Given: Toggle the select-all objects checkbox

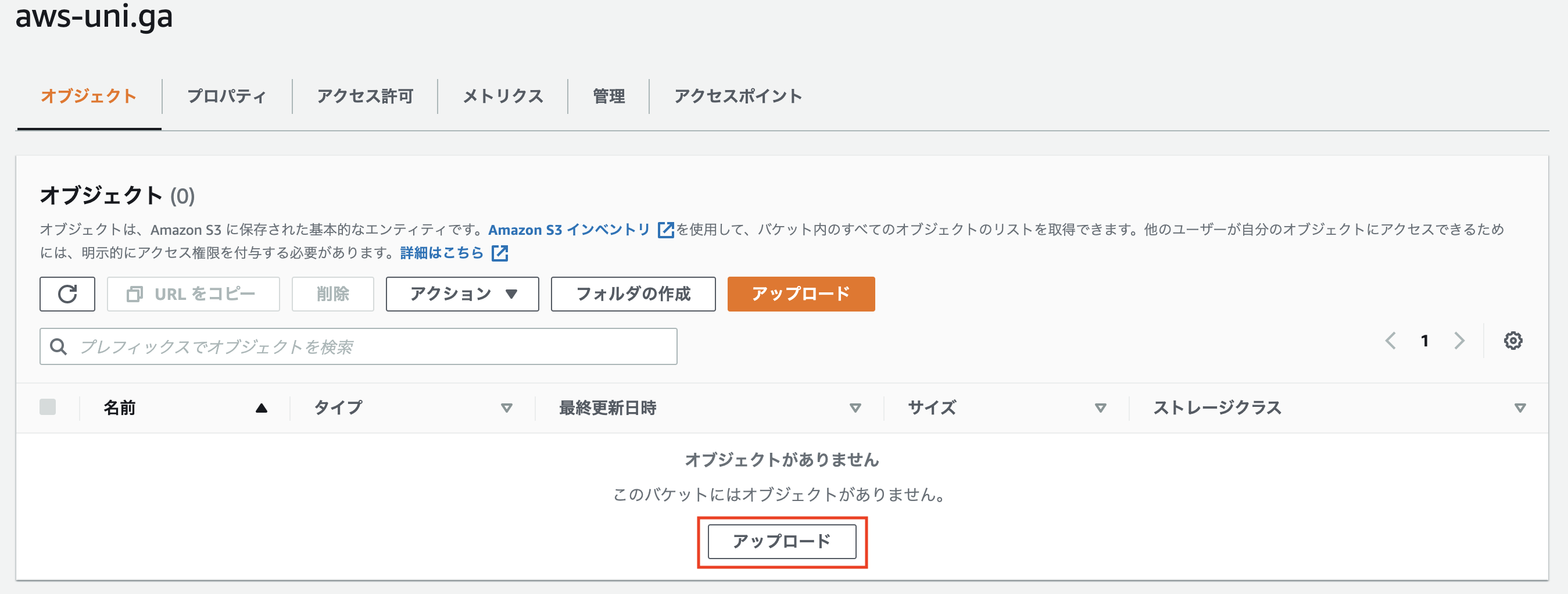Looking at the screenshot, I should tap(48, 406).
